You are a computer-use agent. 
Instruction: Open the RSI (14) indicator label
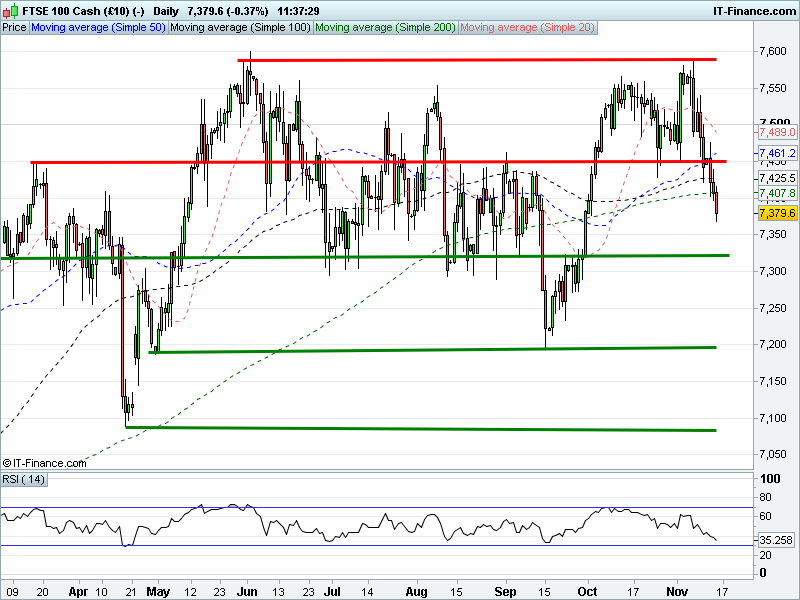point(24,480)
